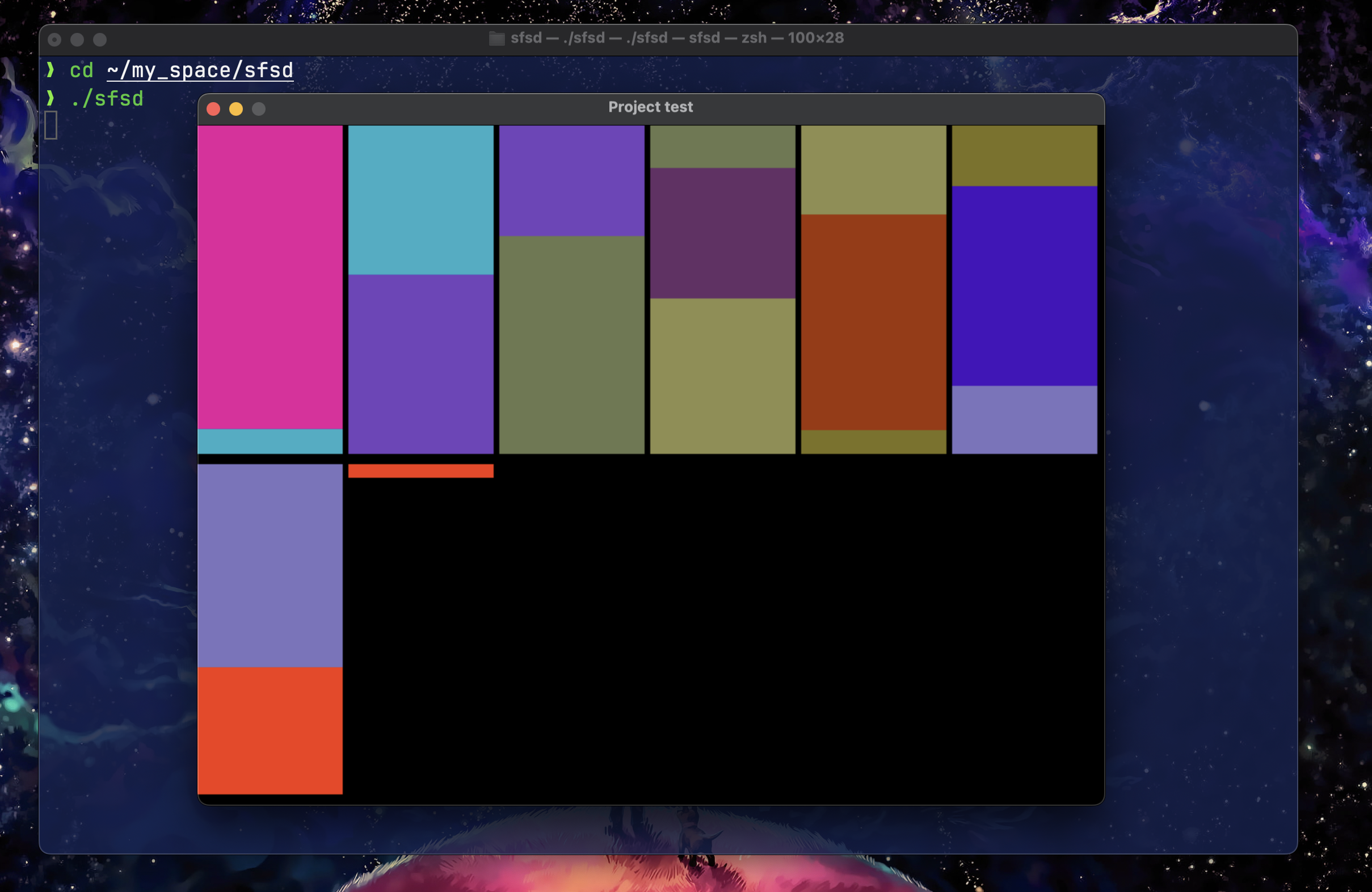Image resolution: width=1372 pixels, height=892 pixels.
Task: Click the dark olive block atop last column
Action: click(1024, 155)
